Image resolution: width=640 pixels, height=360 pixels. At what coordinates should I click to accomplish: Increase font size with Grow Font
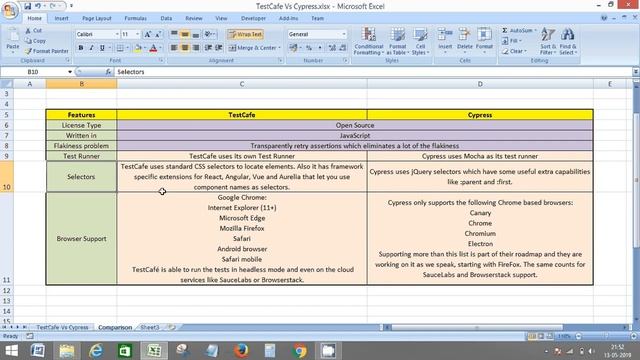pos(148,34)
